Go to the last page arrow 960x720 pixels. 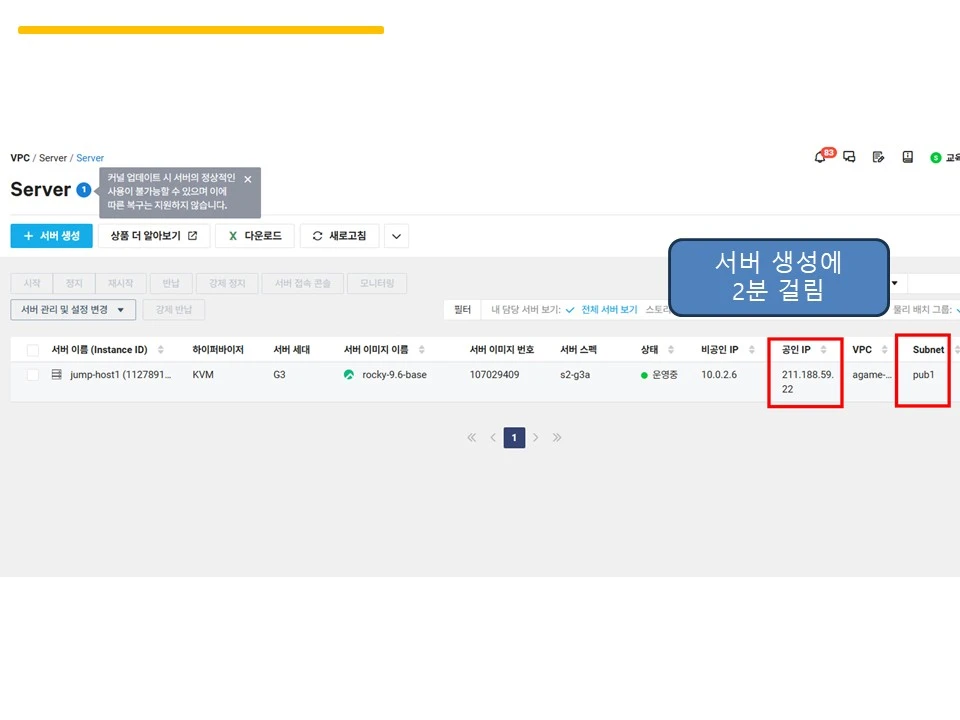(x=557, y=437)
